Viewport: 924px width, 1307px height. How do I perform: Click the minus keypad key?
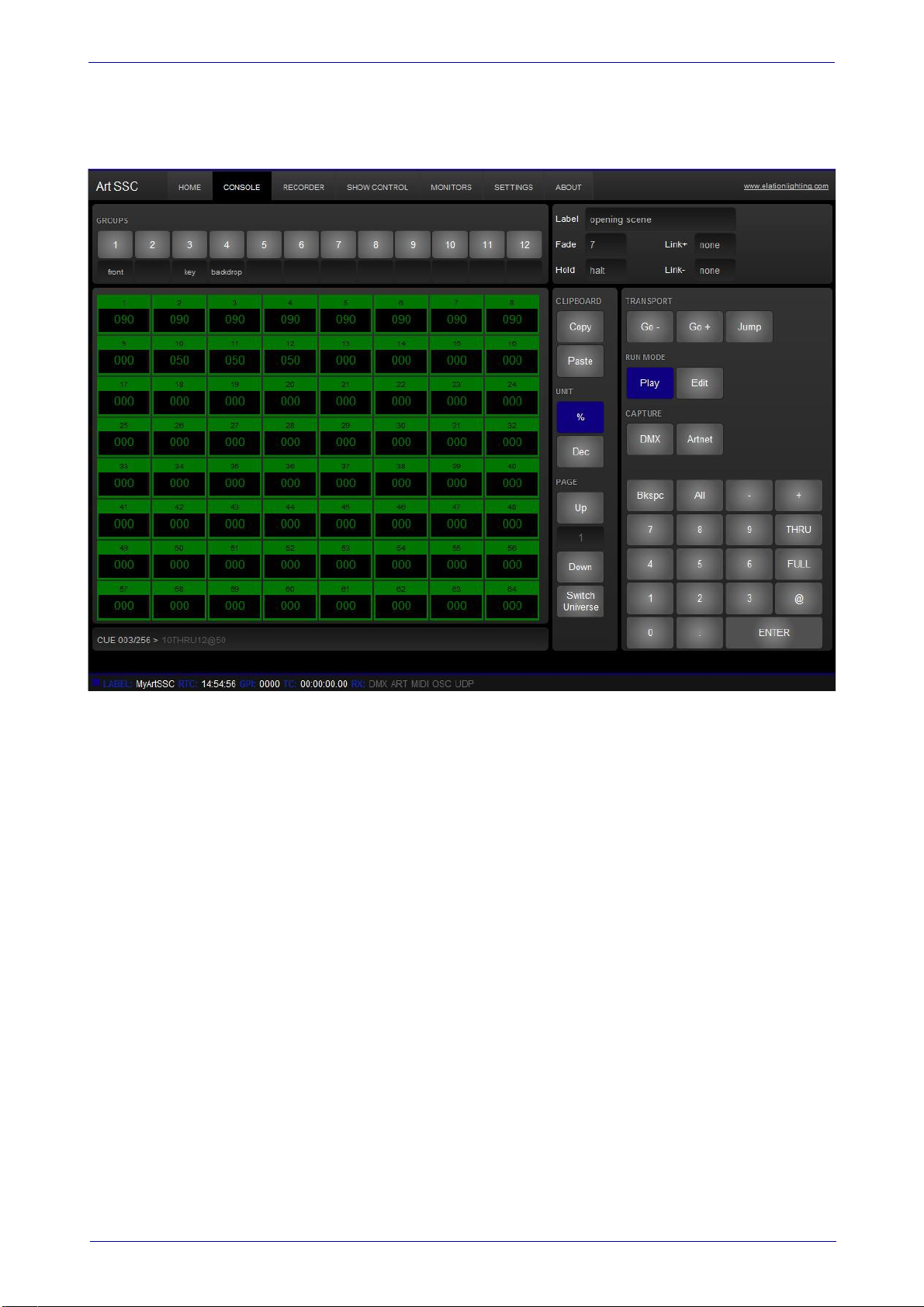point(749,496)
